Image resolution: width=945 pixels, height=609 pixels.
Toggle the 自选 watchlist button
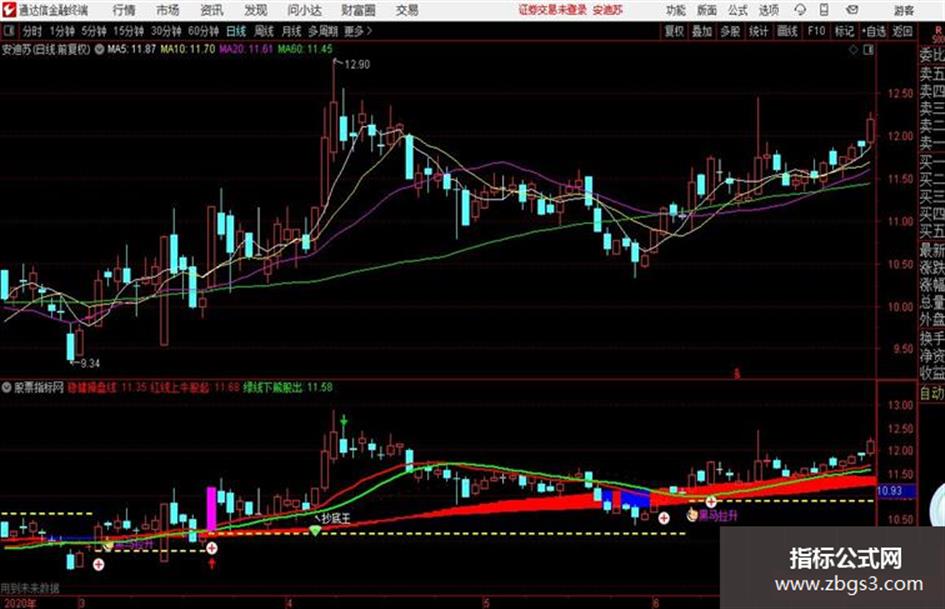[x=874, y=31]
